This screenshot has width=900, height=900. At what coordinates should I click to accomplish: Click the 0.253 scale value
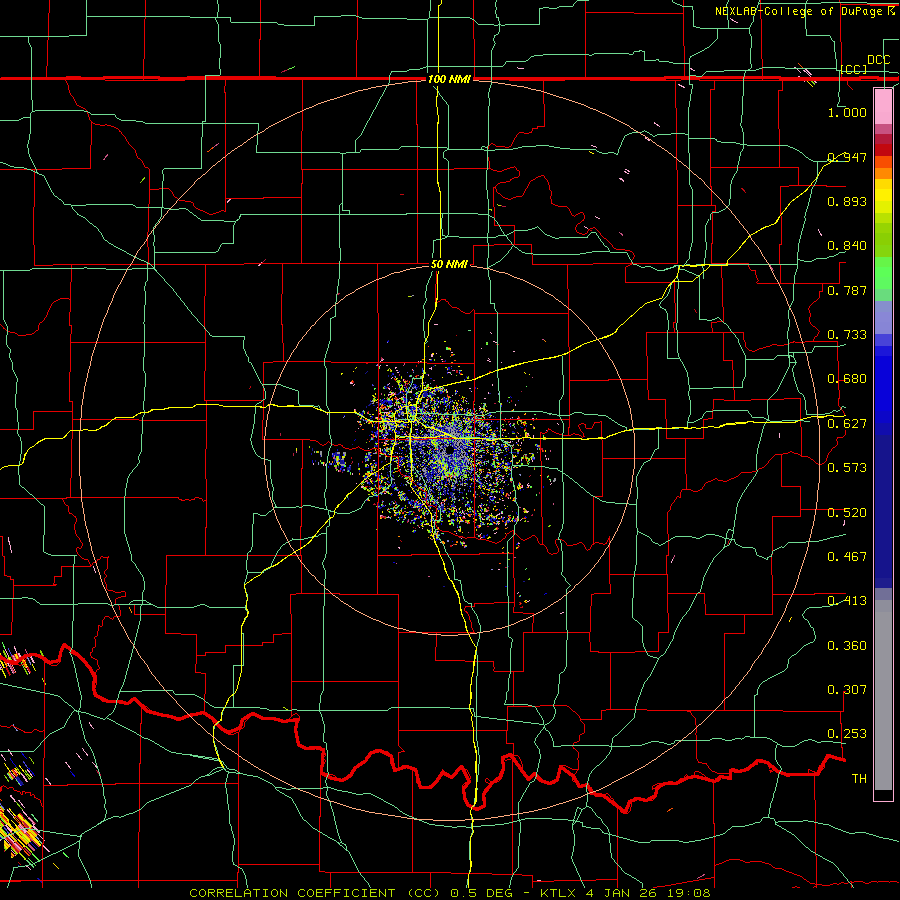[847, 734]
